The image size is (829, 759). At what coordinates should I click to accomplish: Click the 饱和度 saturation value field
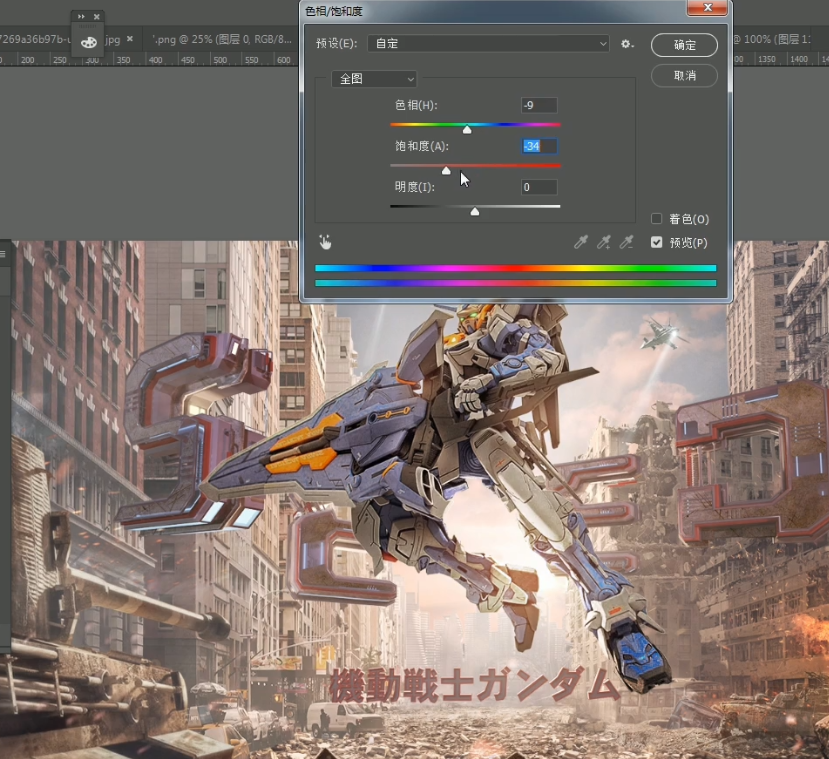pyautogui.click(x=539, y=146)
